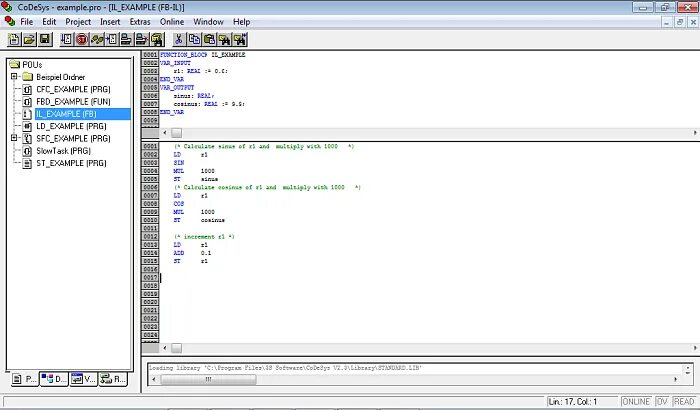
Task: Click the message pane scroll right arrow
Action: coord(675,380)
